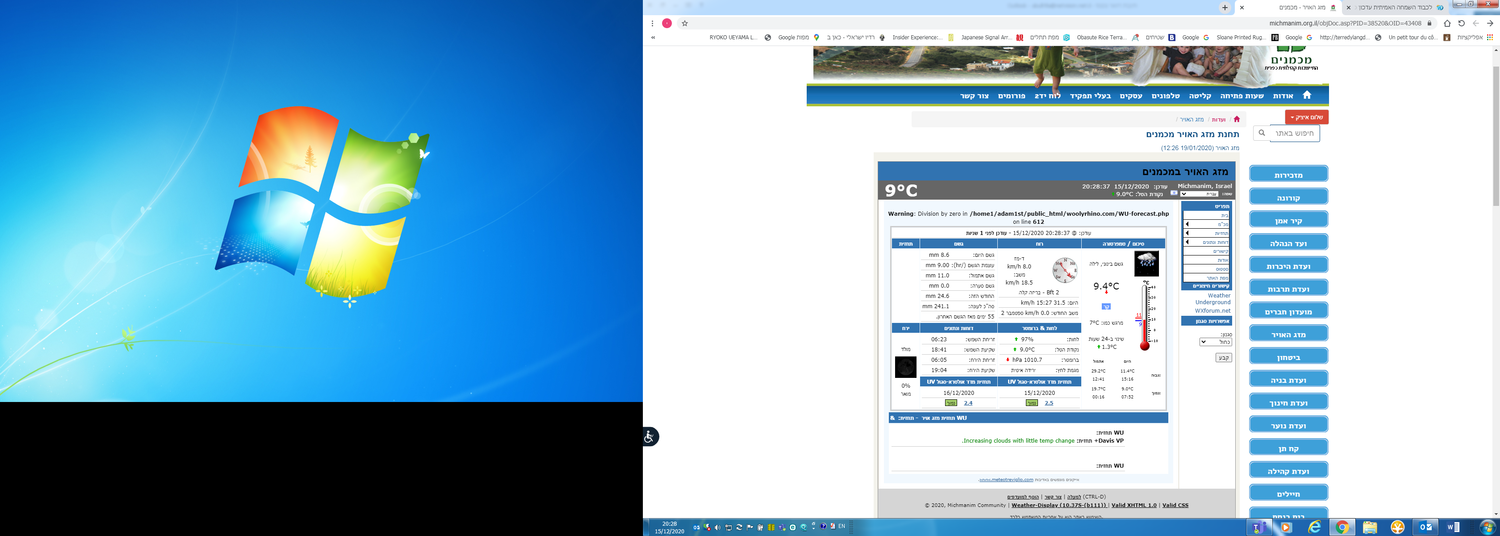The height and width of the screenshot is (536, 1500).
Task: Click the Chrome home button in toolbar
Action: click(1446, 23)
